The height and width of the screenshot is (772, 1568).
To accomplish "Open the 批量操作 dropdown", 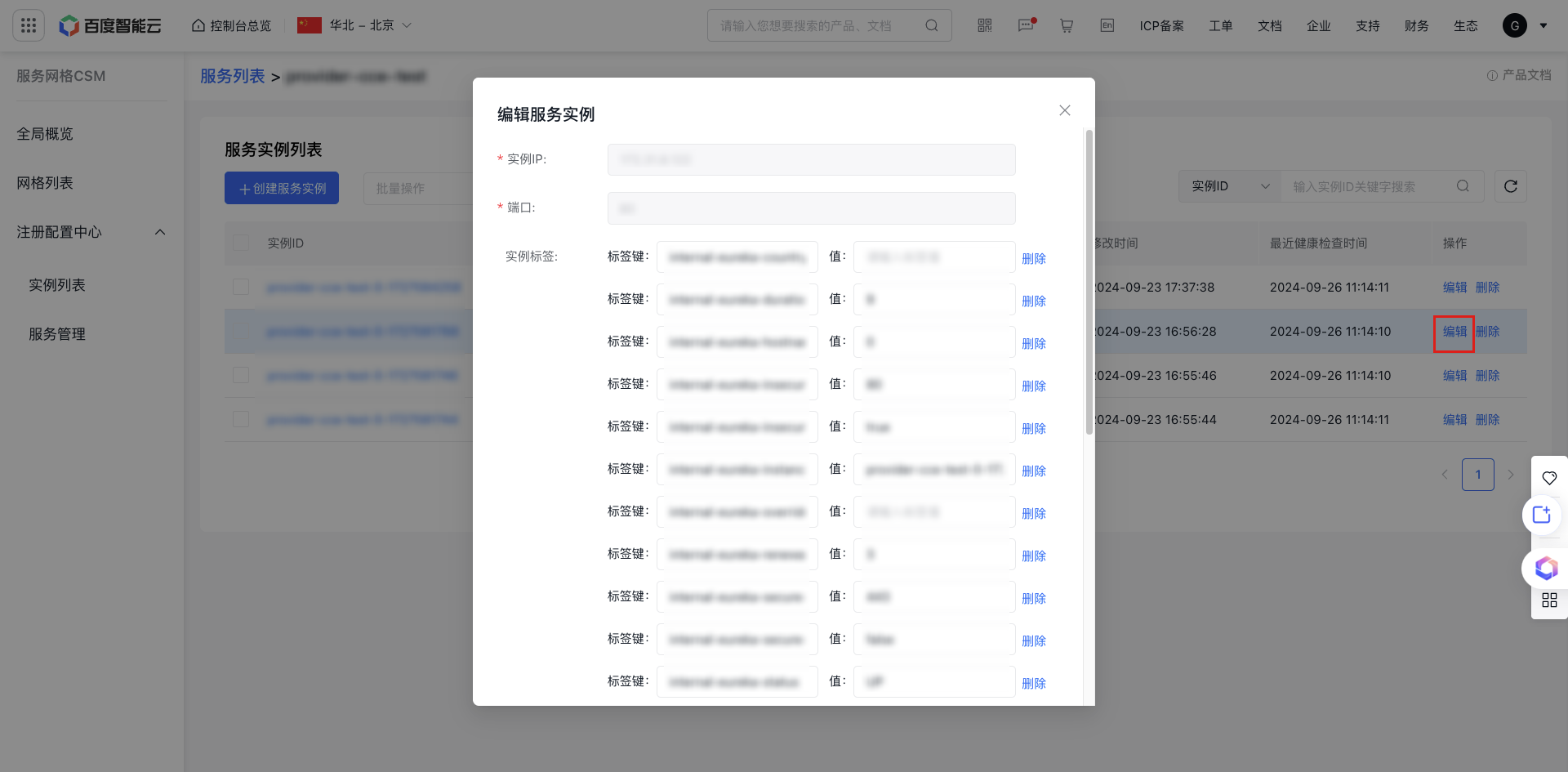I will [418, 188].
